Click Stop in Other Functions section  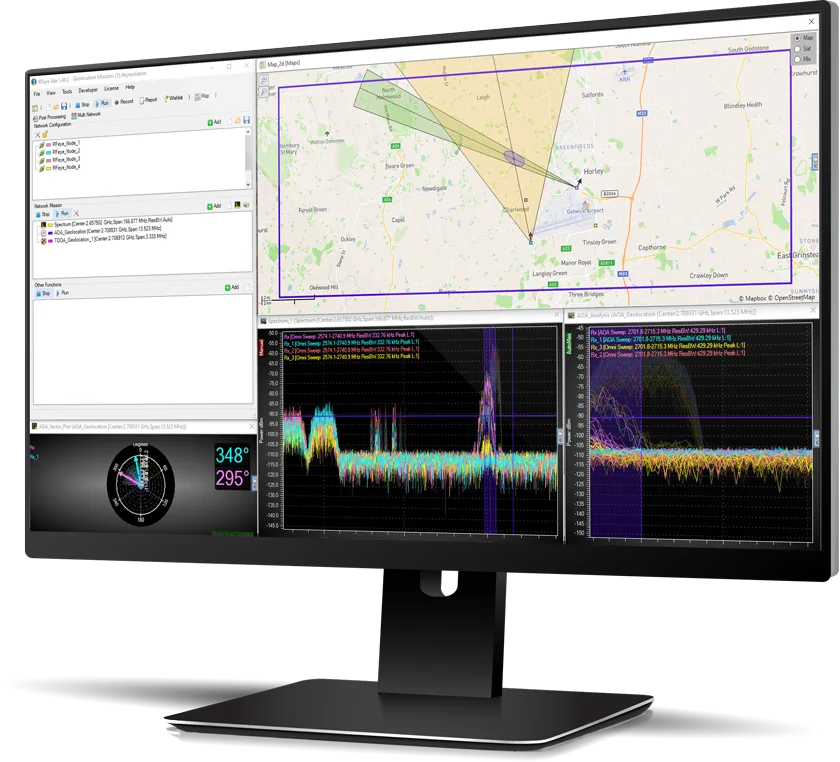pyautogui.click(x=43, y=294)
